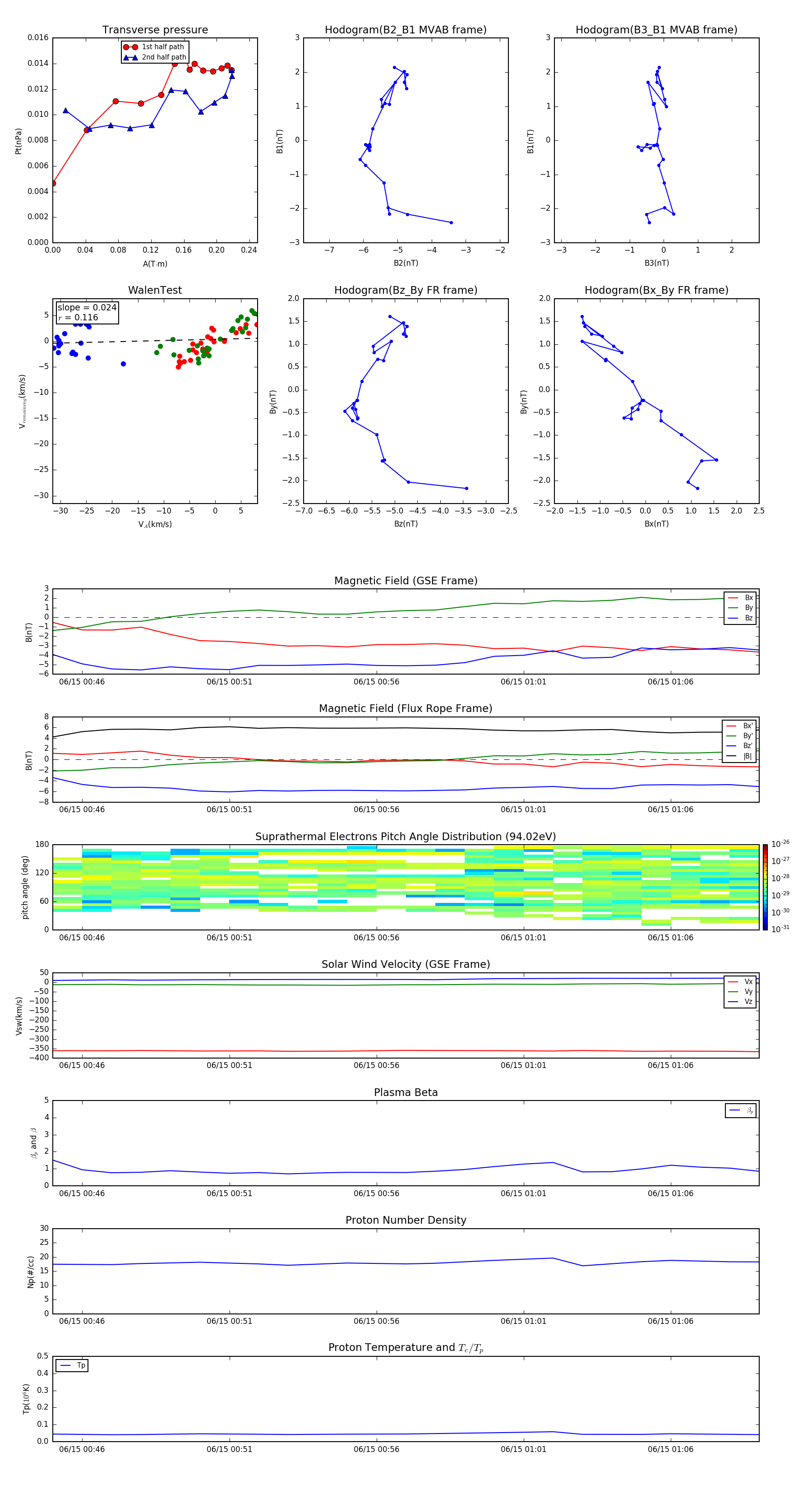
Task: Click the '10^-31' colorbar tick label
Action: [780, 929]
